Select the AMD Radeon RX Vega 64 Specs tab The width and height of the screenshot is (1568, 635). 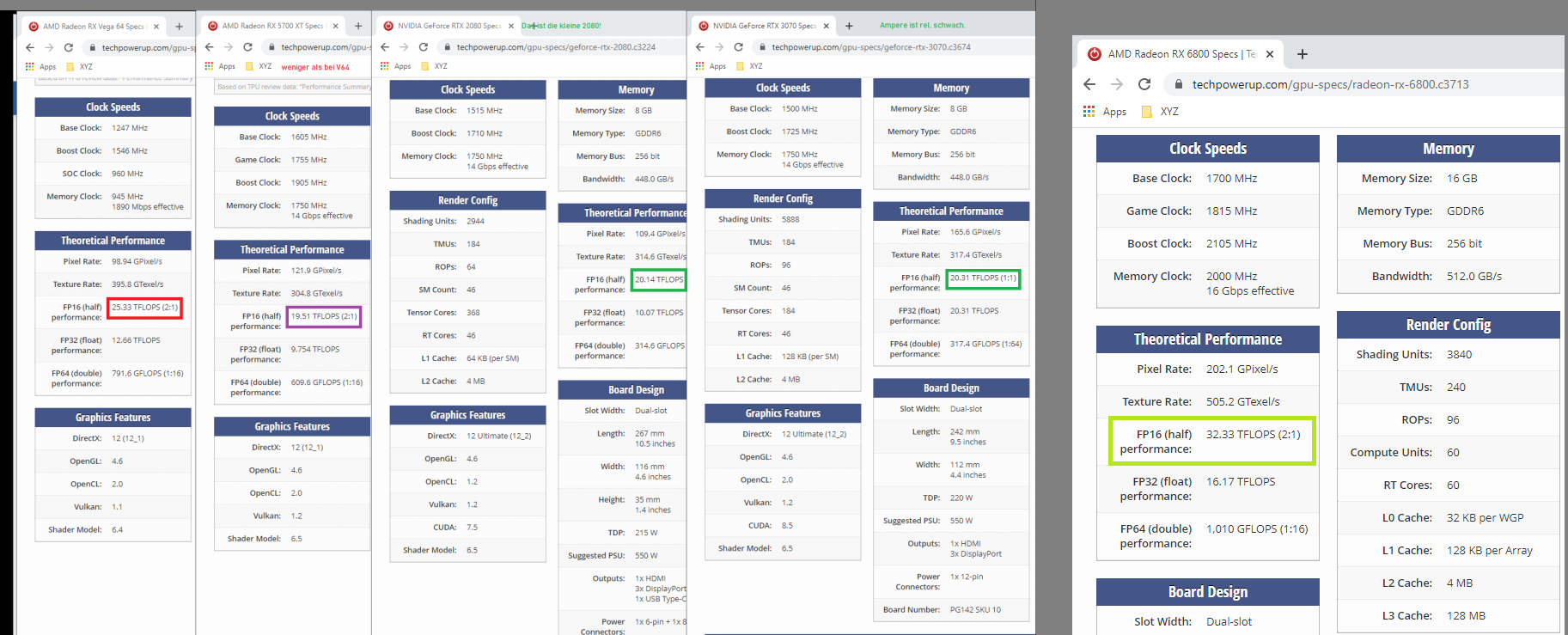click(x=95, y=27)
